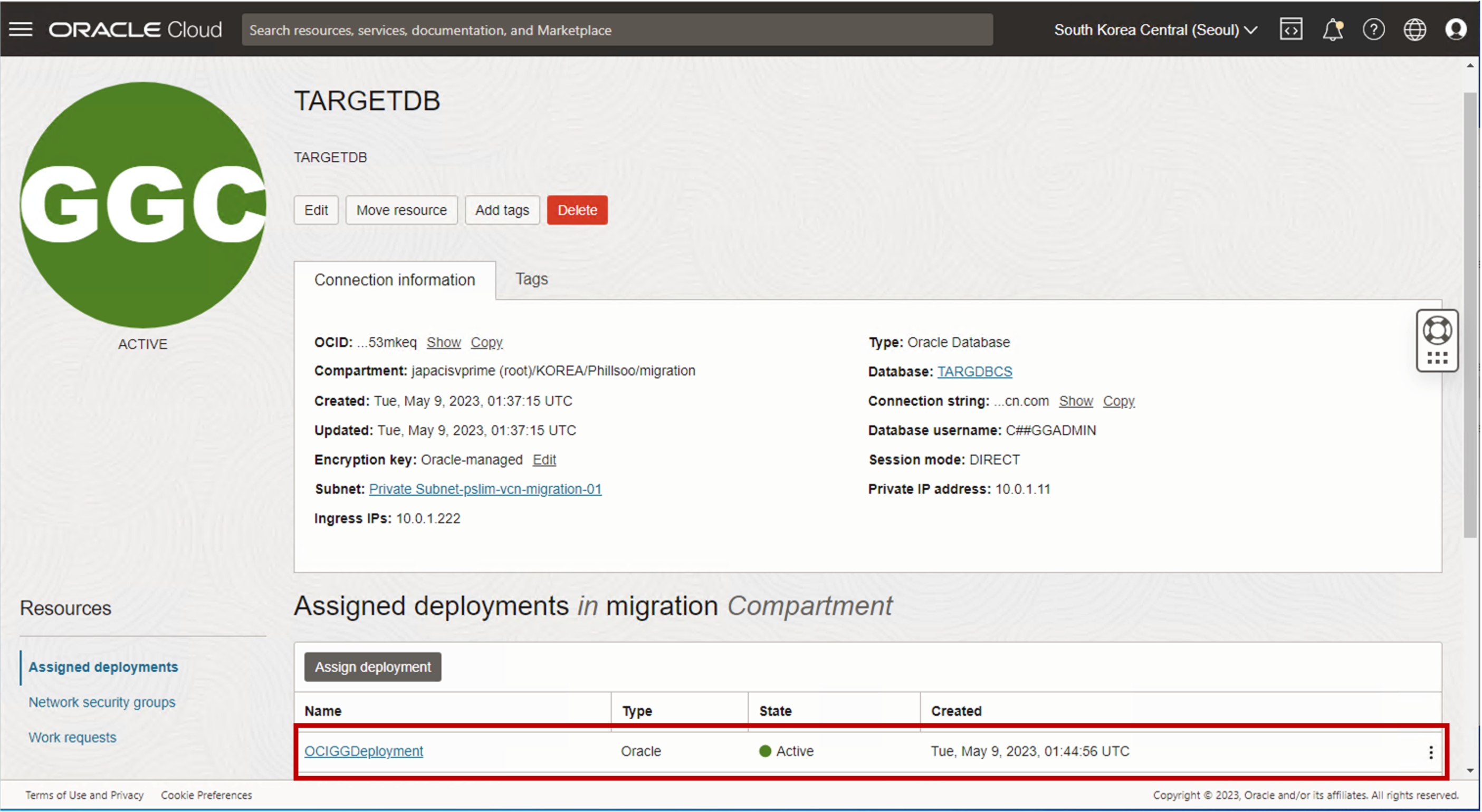Select the Connection information tab
Image resolution: width=1482 pixels, height=812 pixels.
395,279
